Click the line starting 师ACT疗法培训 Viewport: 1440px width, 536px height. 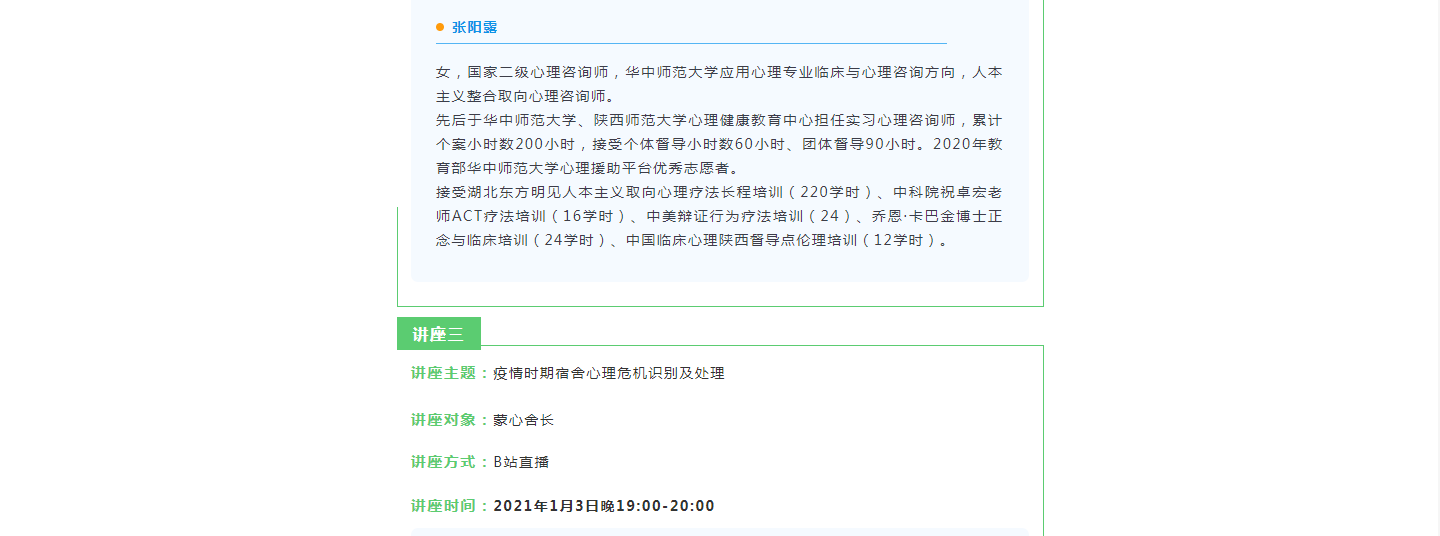719,216
